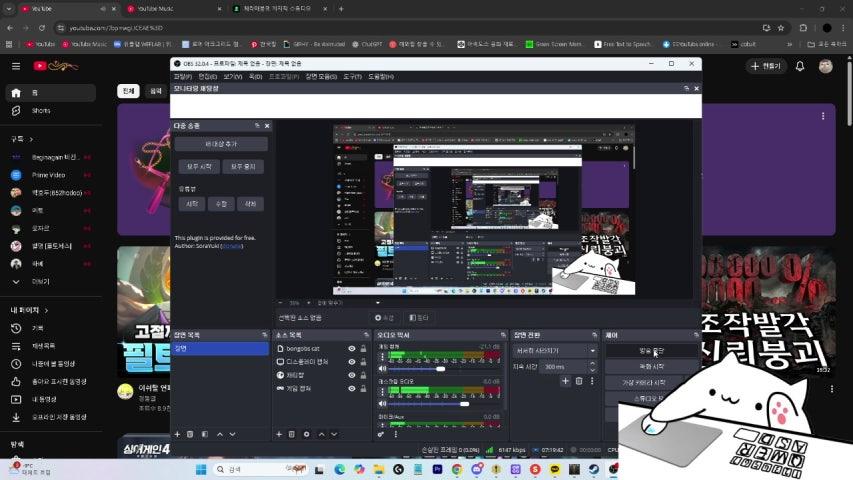This screenshot has width=853, height=480.
Task: Open the 파일(F) menu in OBS
Action: tap(182, 76)
